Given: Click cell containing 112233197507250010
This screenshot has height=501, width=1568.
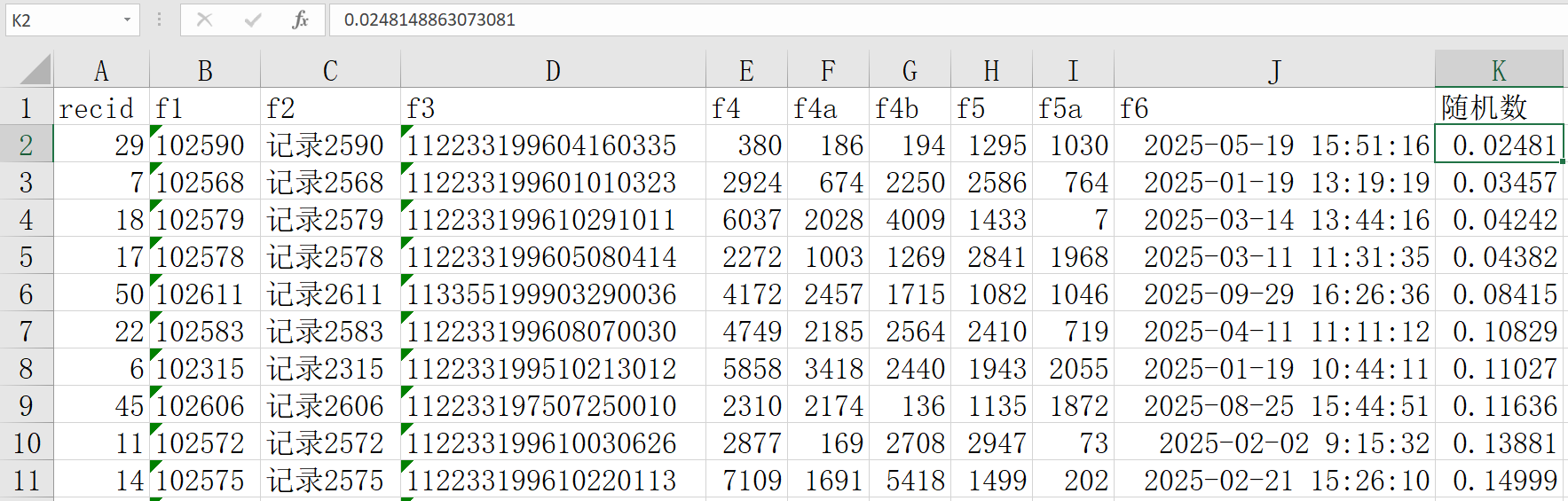Looking at the screenshot, I should [x=552, y=406].
